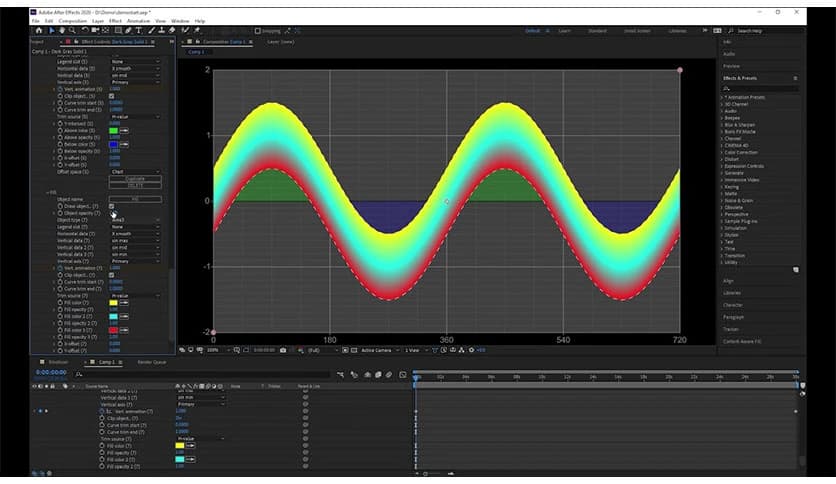The image size is (836, 484).
Task: Click the stopwatch for Above color (5)
Action: [x=60, y=131]
